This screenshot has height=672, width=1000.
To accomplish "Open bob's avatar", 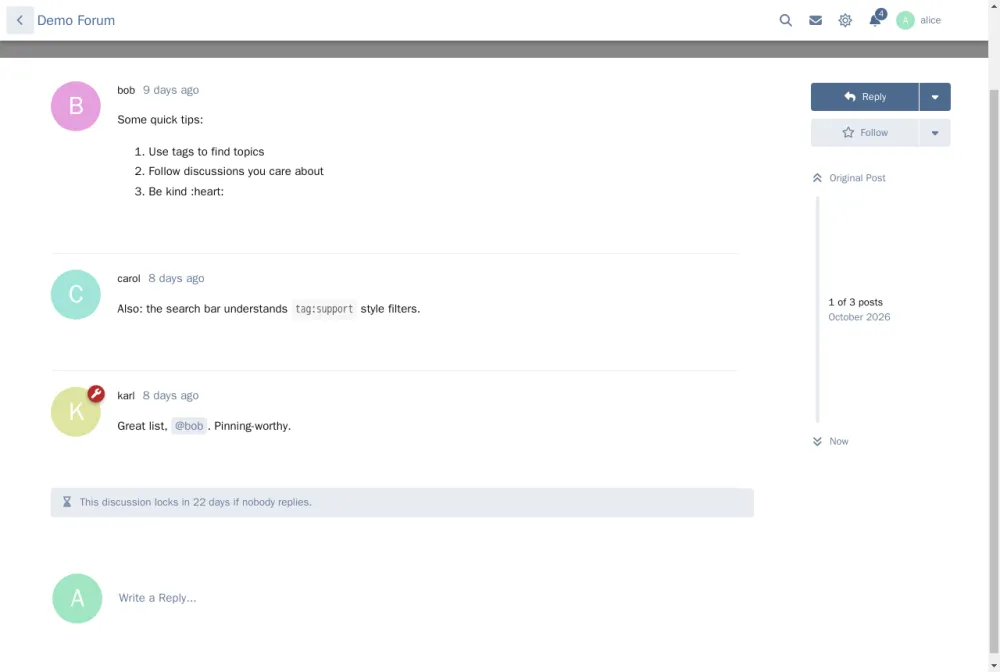I will 76,106.
